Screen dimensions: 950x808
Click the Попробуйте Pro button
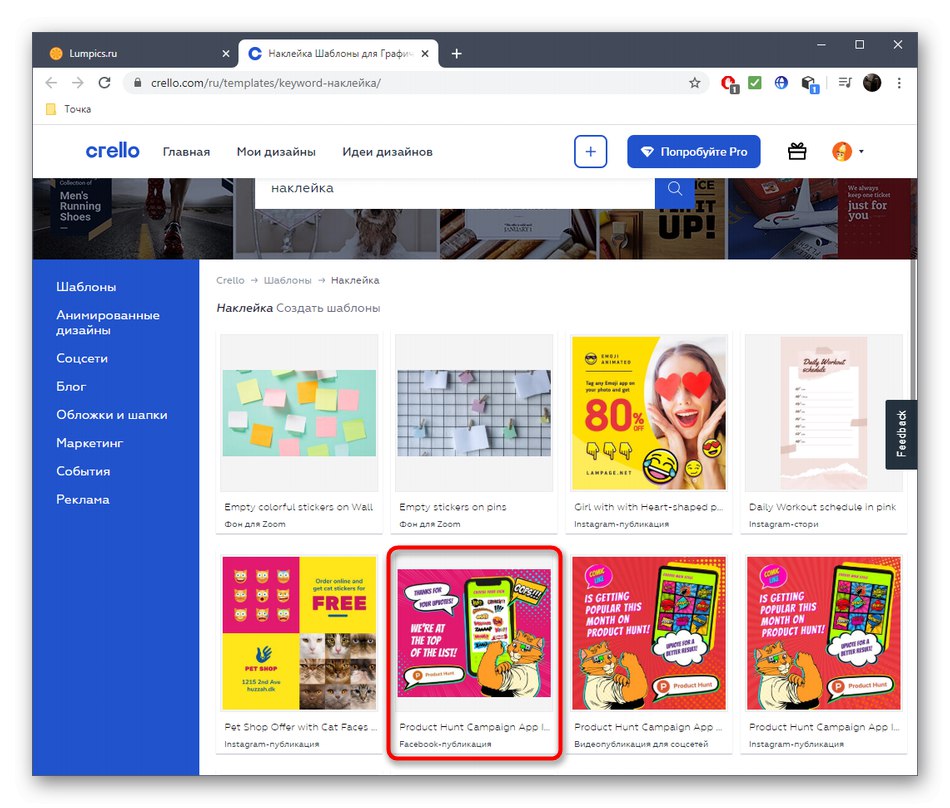click(694, 151)
